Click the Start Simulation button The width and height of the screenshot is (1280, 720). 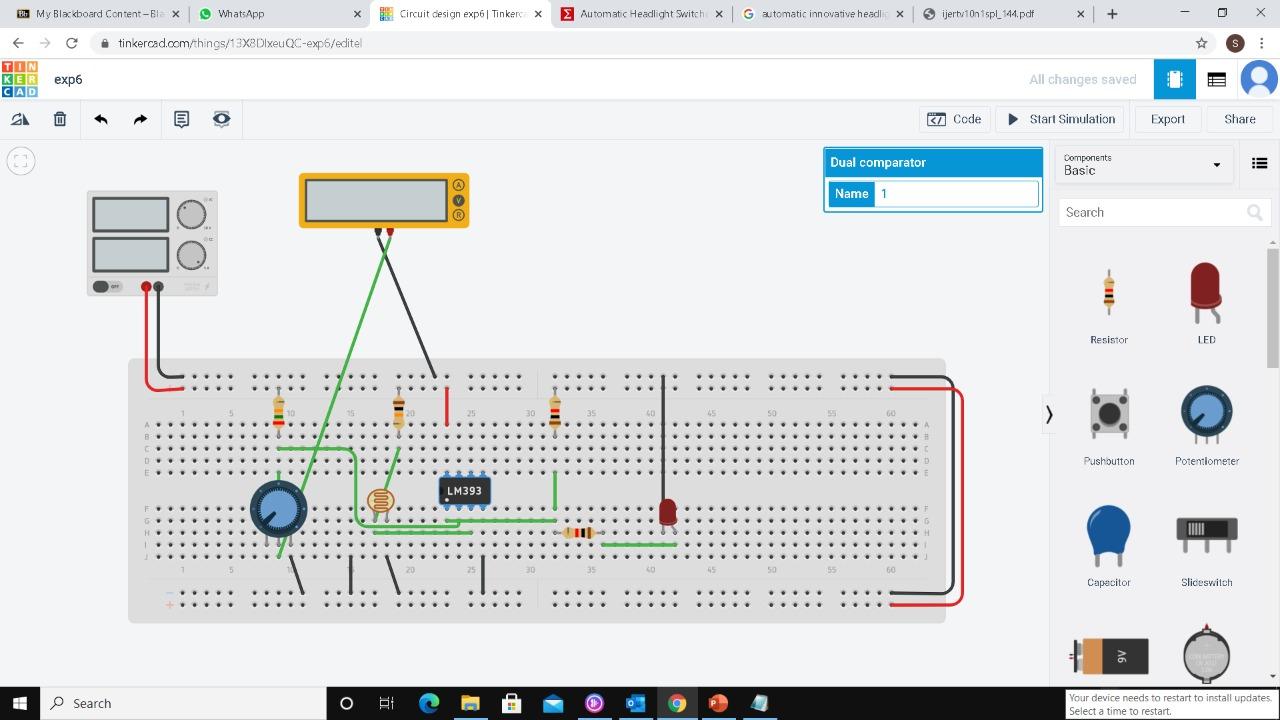[1060, 119]
